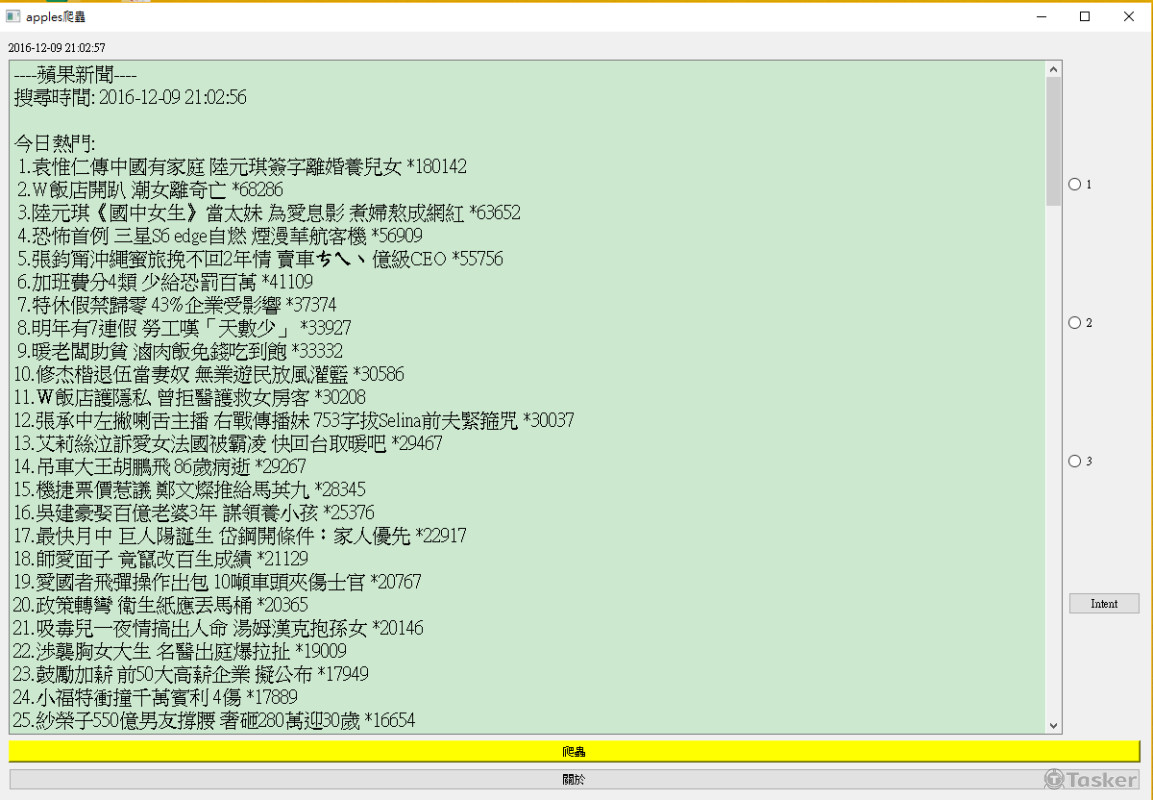1153x800 pixels.
Task: Click news item 14 吊車大王胡鵬飛
Action: (x=160, y=467)
